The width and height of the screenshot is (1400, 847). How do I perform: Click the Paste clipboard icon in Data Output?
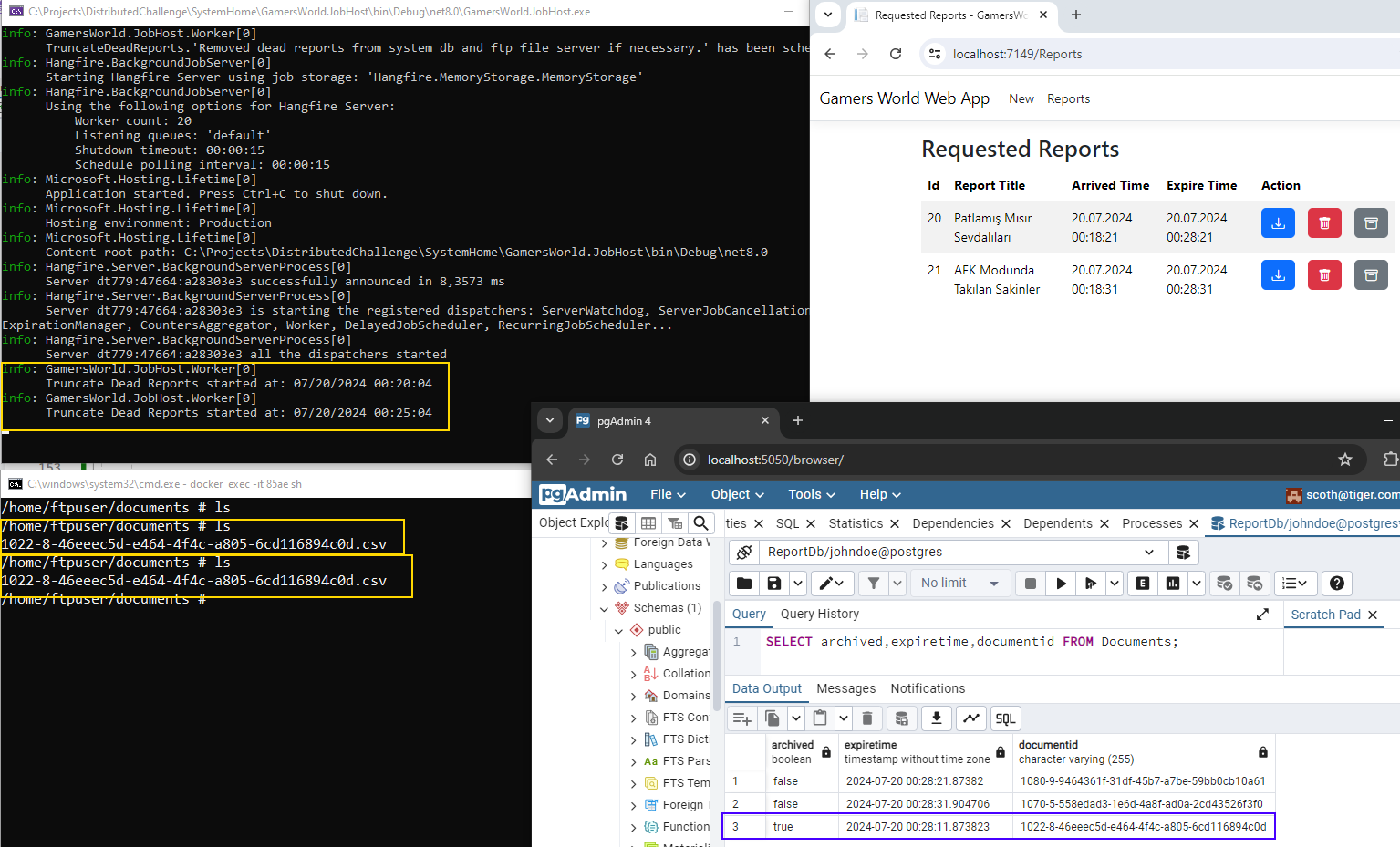point(820,718)
